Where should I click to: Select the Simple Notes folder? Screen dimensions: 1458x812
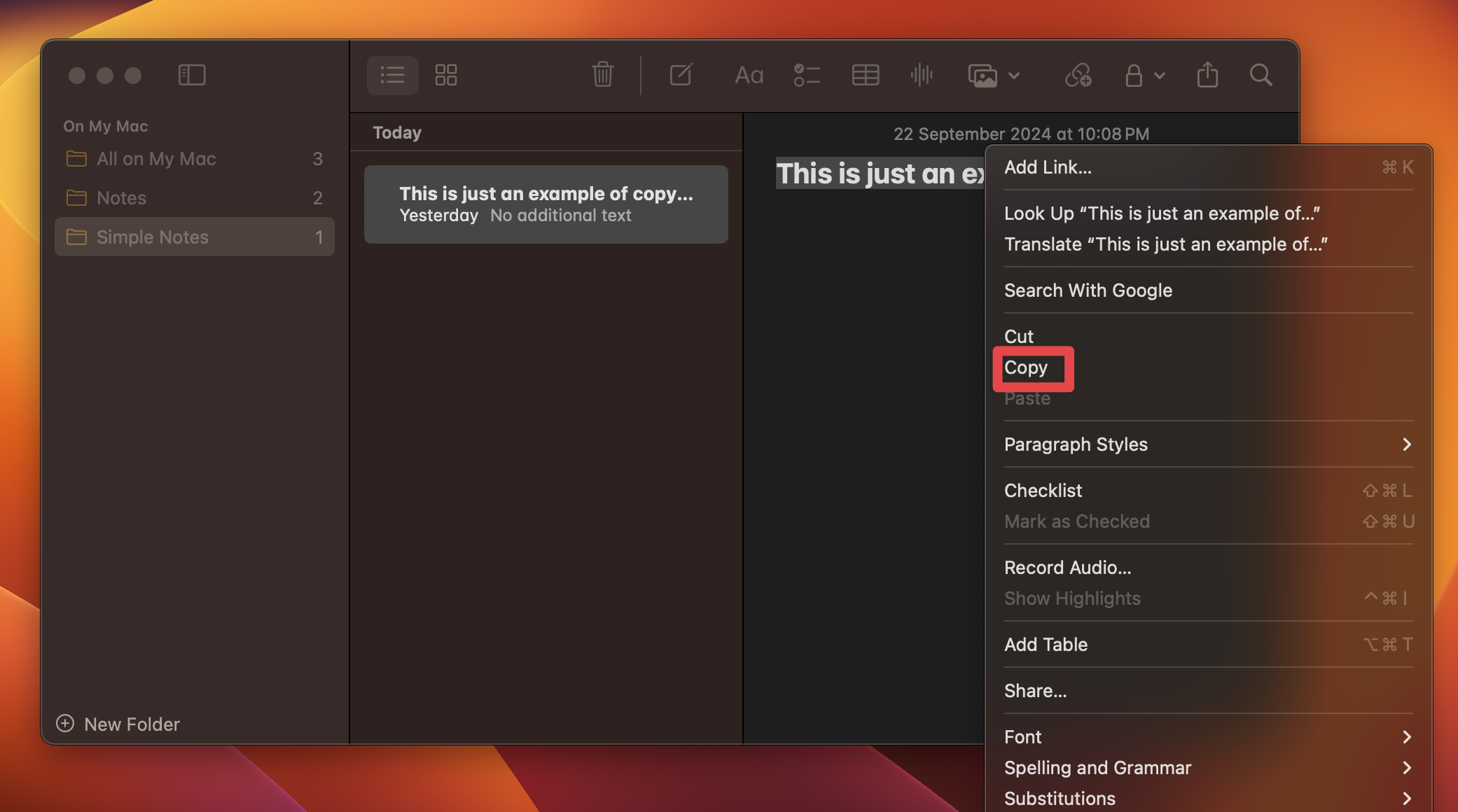153,237
